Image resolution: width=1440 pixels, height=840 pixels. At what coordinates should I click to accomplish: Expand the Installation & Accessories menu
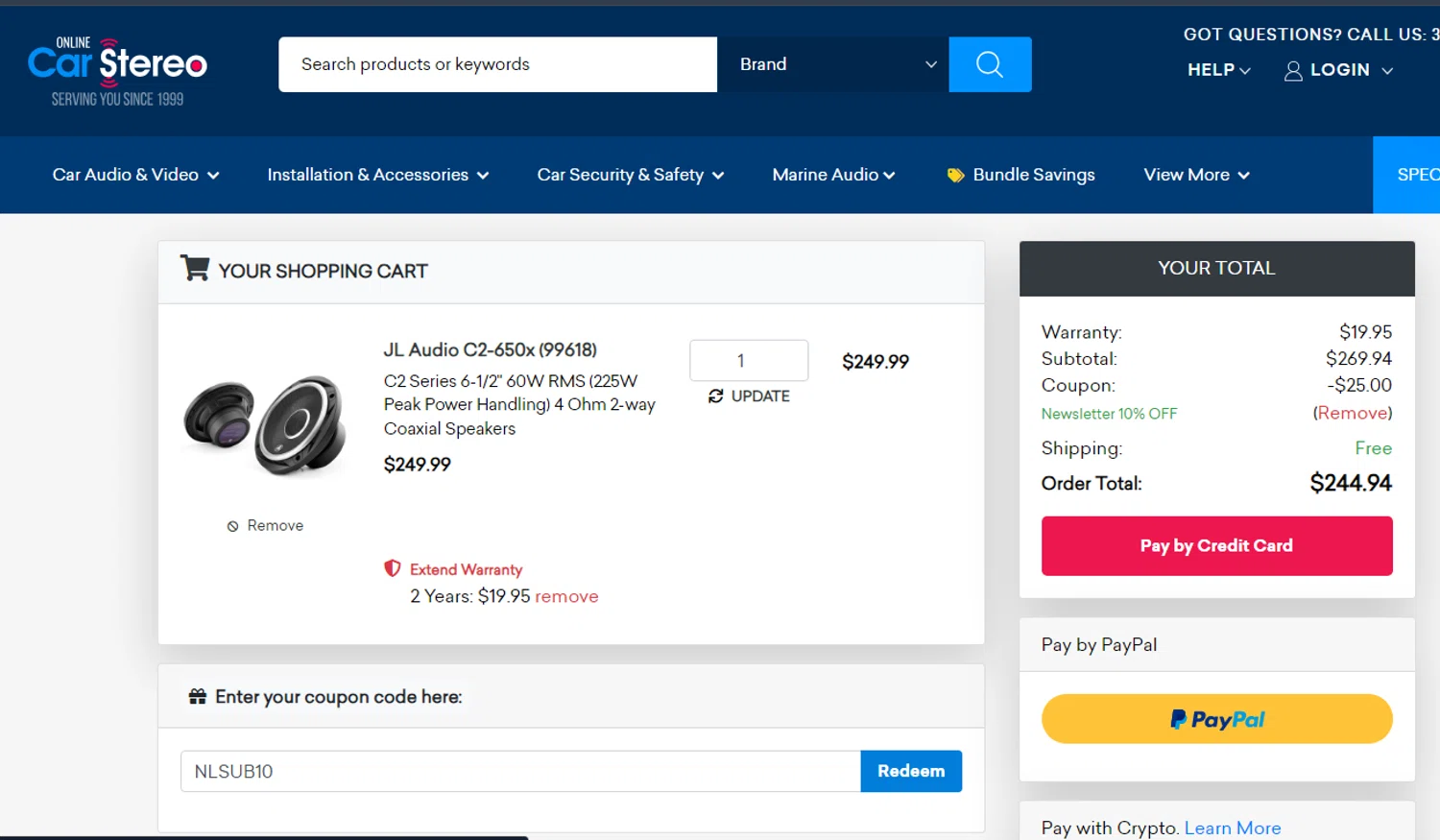378,175
